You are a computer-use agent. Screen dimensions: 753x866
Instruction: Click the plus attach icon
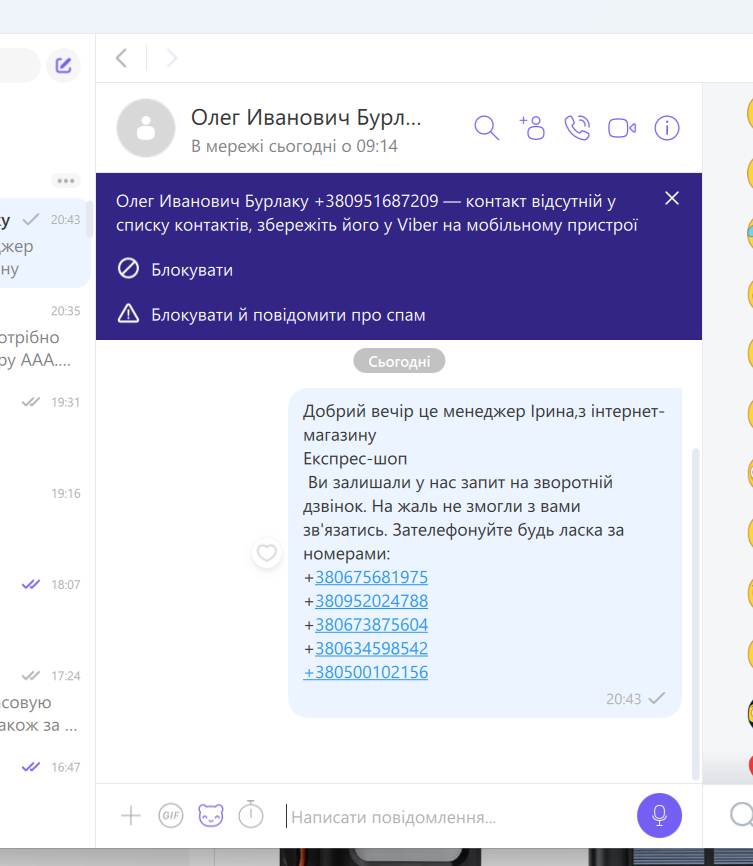pos(131,816)
